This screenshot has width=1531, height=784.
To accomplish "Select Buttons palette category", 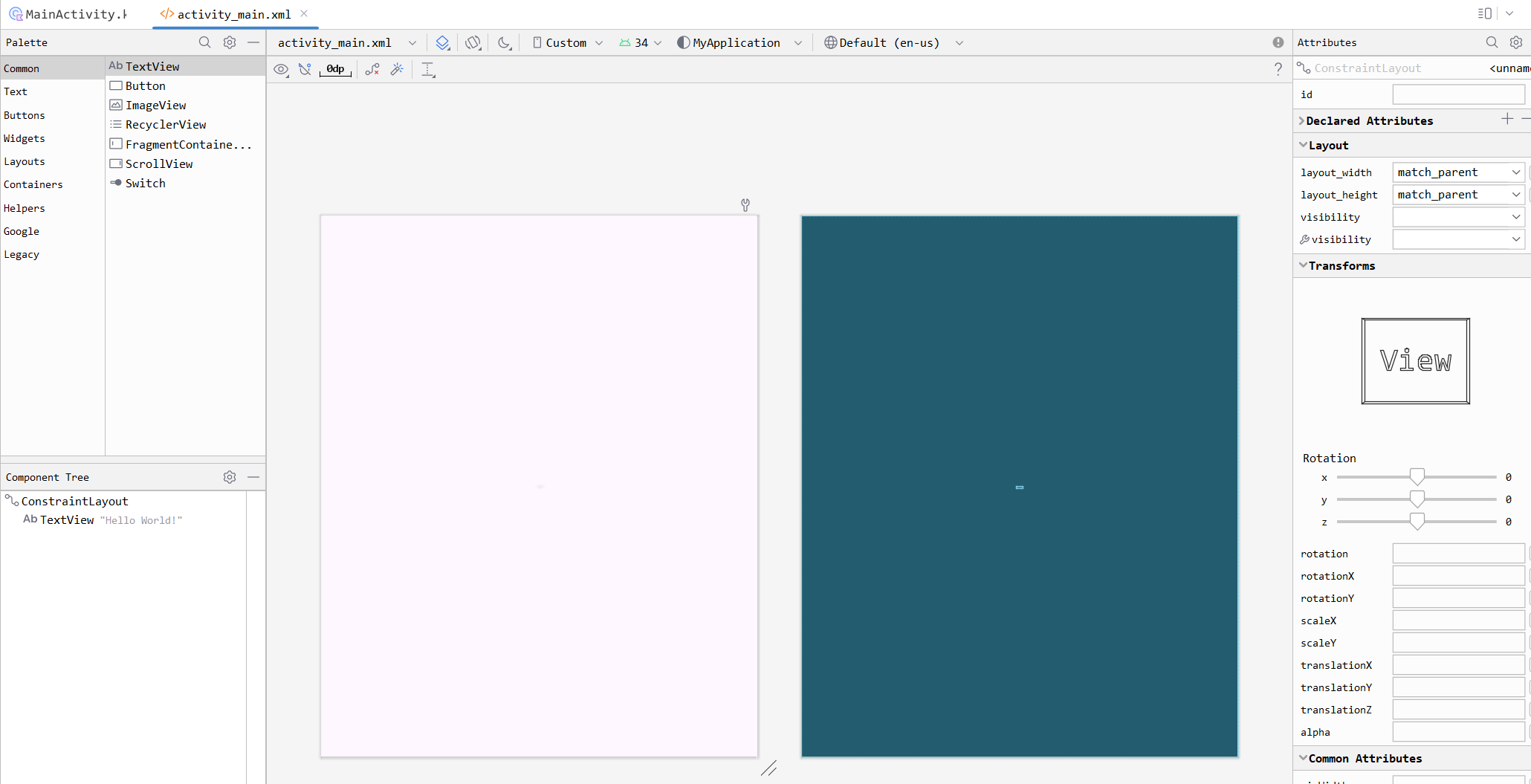I will (52, 115).
